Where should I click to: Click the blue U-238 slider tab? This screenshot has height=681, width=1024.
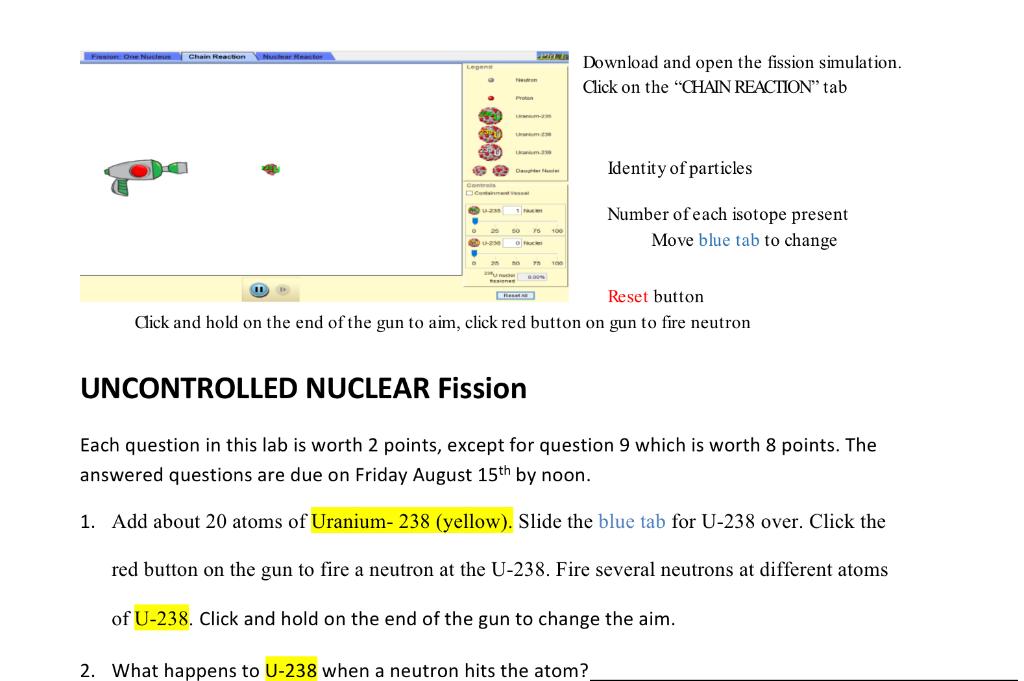point(474,252)
